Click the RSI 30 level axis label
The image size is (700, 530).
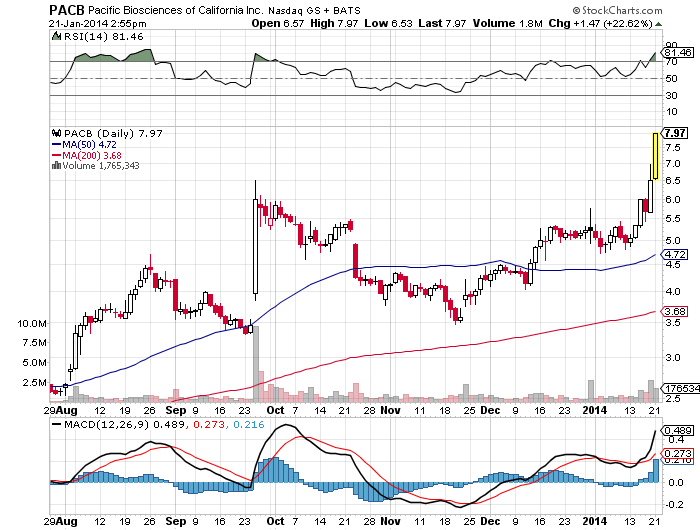tap(671, 95)
